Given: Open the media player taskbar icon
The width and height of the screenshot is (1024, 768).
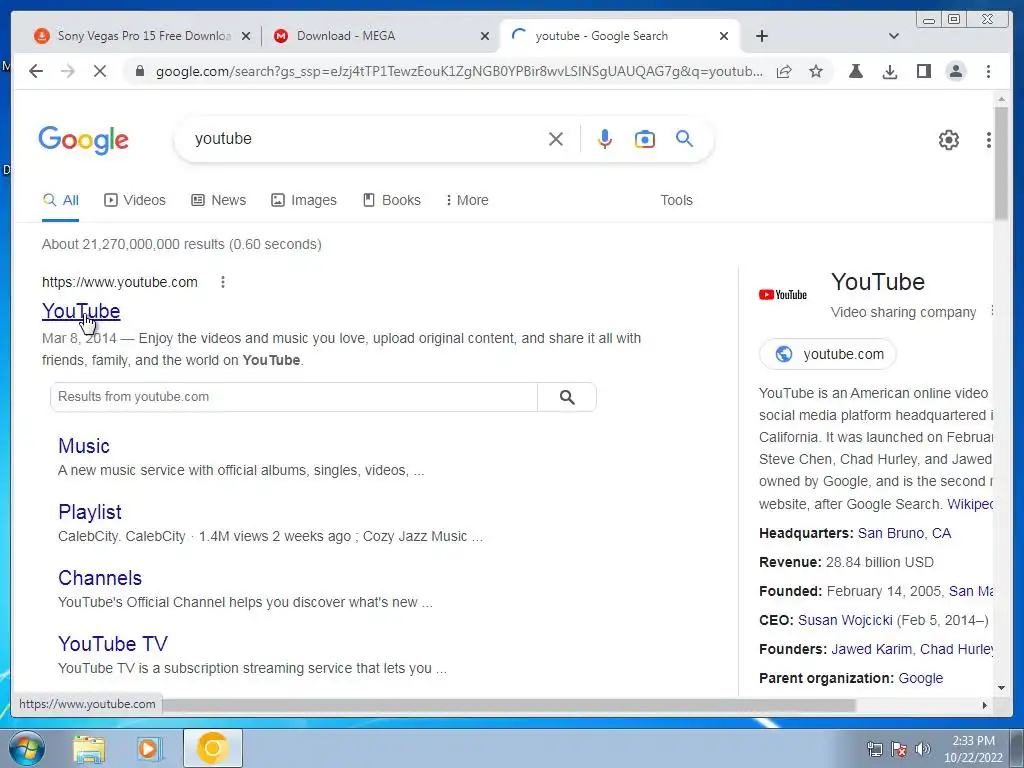Looking at the screenshot, I should click(x=149, y=749).
